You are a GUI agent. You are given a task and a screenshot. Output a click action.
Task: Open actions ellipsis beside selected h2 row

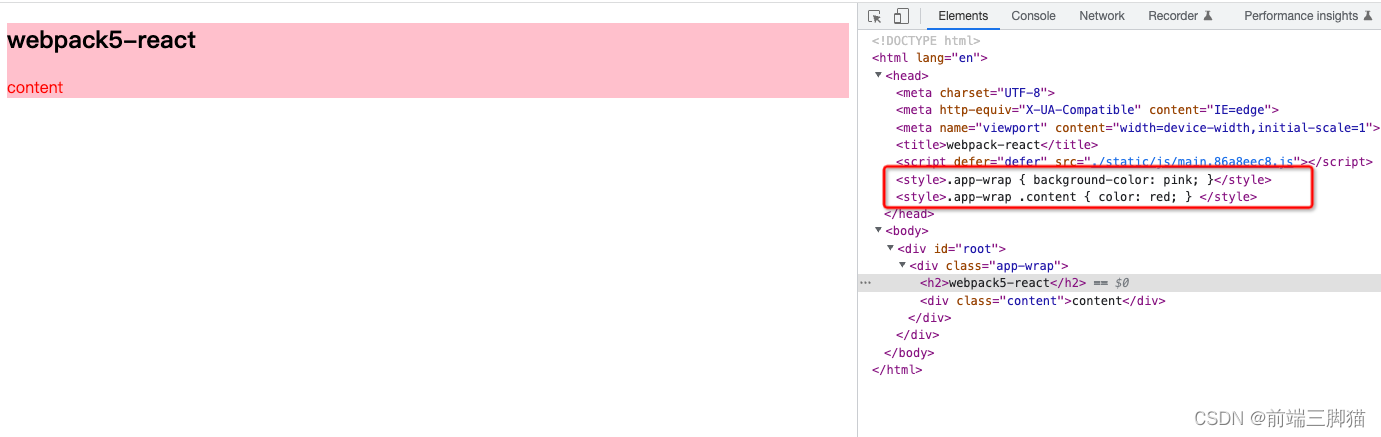click(x=865, y=283)
